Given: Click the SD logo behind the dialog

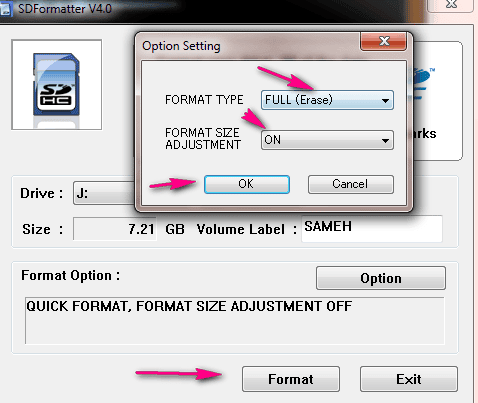Looking at the screenshot, I should click(423, 84).
